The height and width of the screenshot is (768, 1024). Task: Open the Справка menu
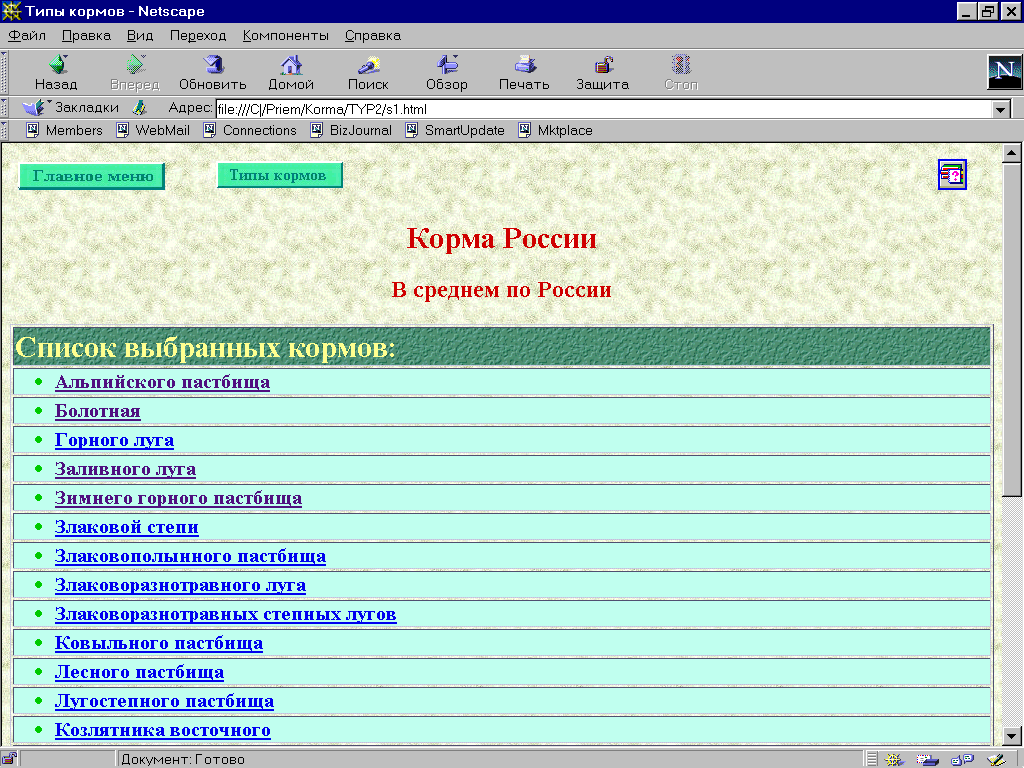tap(373, 35)
